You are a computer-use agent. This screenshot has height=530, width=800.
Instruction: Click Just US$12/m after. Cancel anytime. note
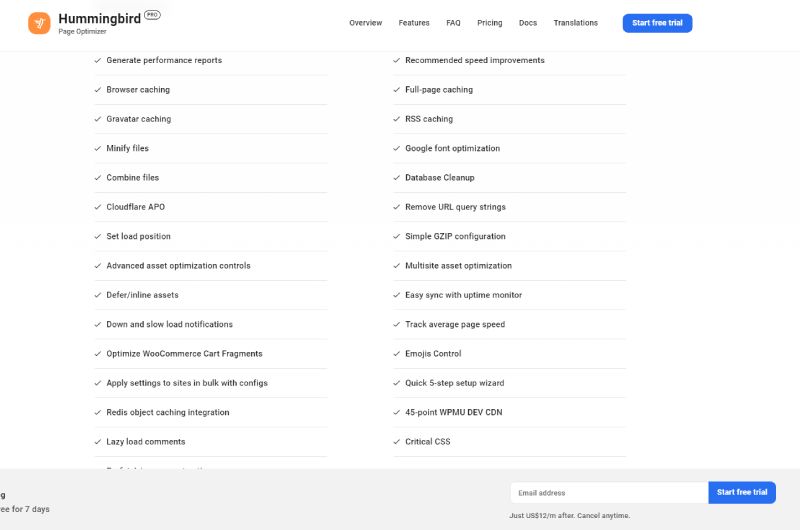569,516
